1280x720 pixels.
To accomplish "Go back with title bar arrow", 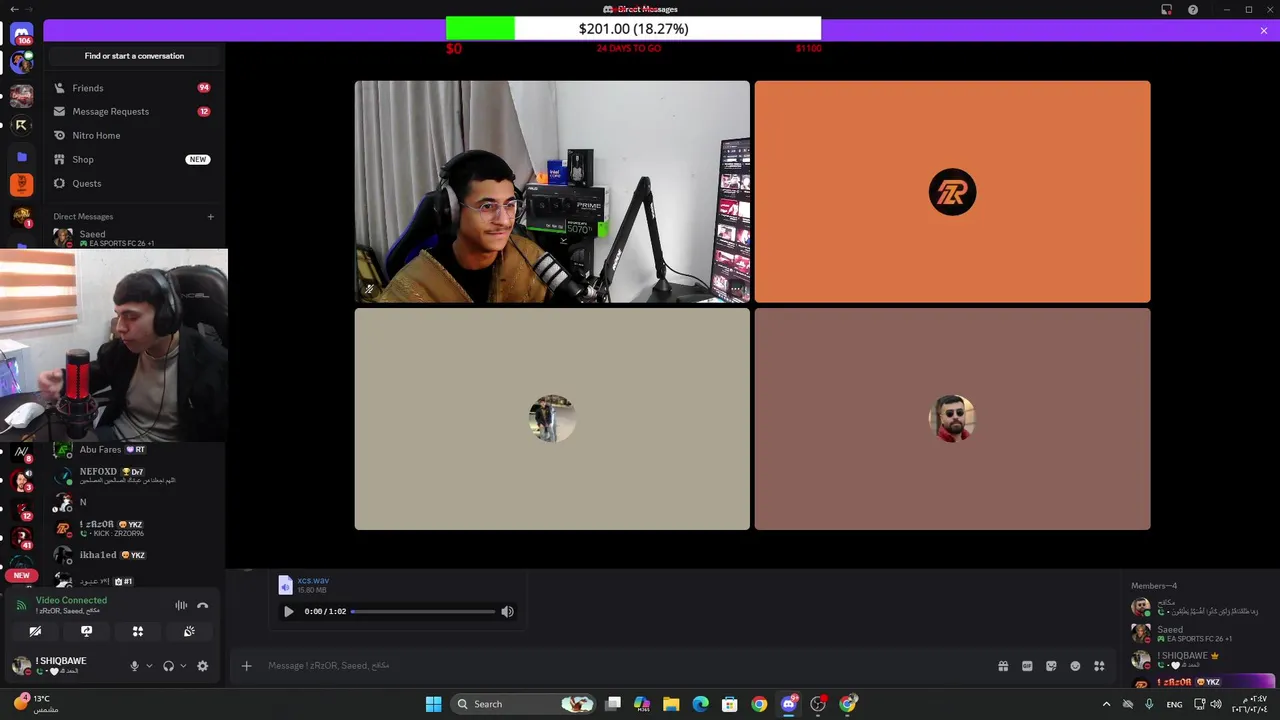I will coord(13,9).
